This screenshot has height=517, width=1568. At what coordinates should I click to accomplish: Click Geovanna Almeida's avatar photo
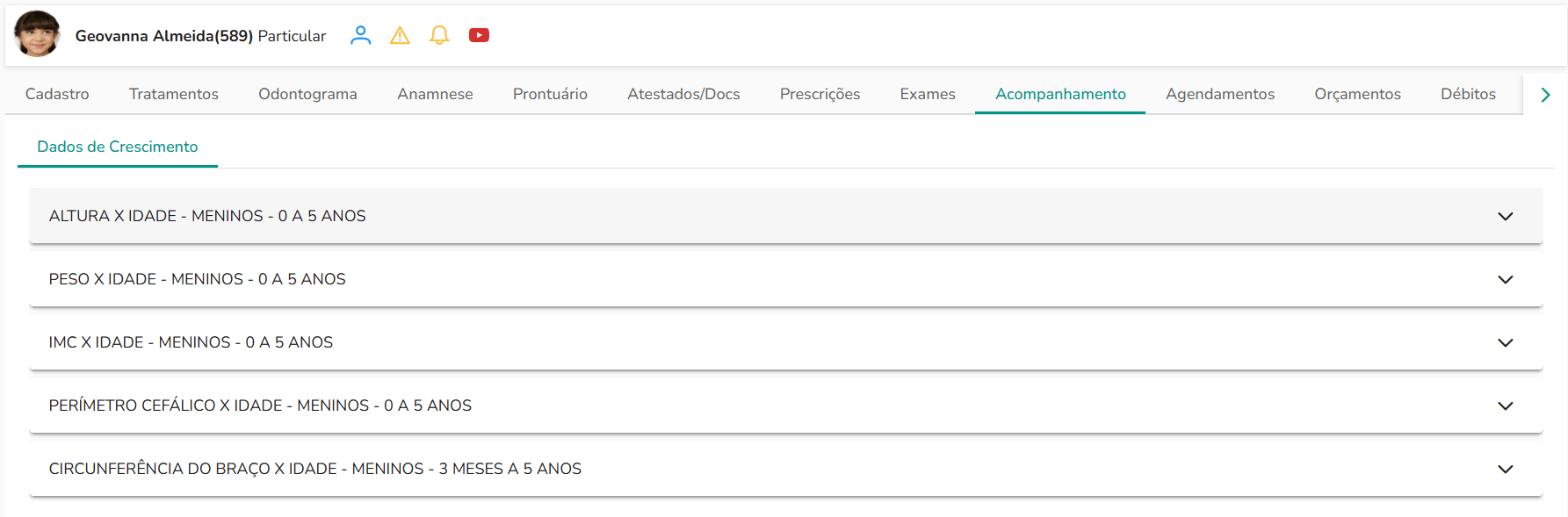pyautogui.click(x=37, y=34)
